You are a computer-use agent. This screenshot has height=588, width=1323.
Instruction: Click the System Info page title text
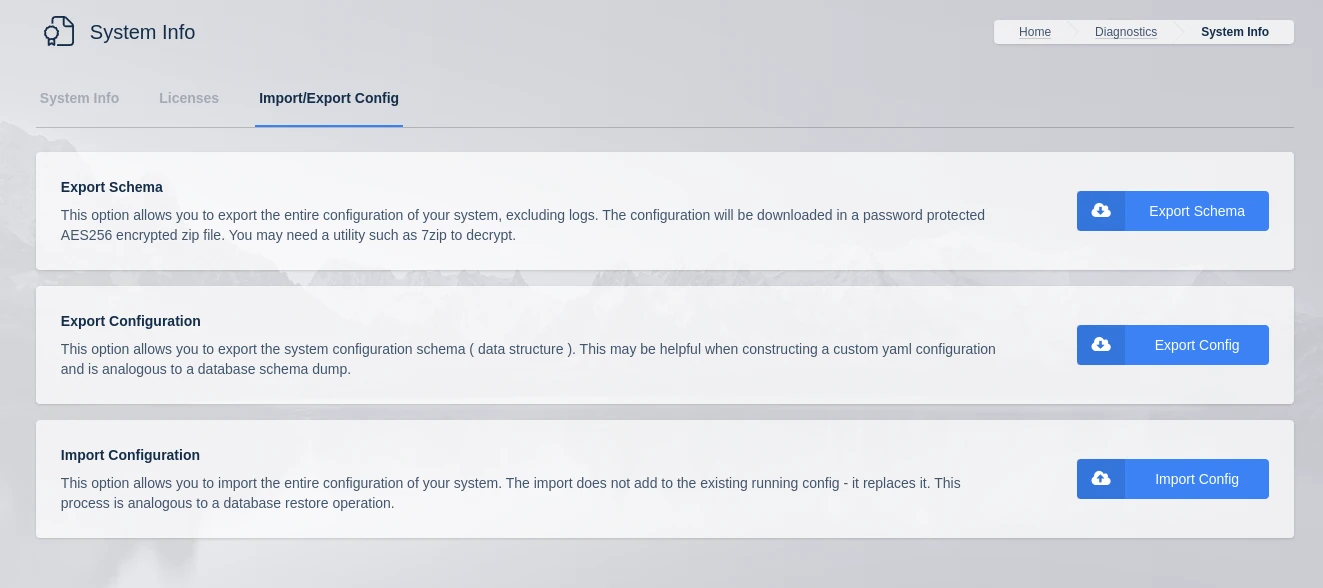tap(142, 32)
